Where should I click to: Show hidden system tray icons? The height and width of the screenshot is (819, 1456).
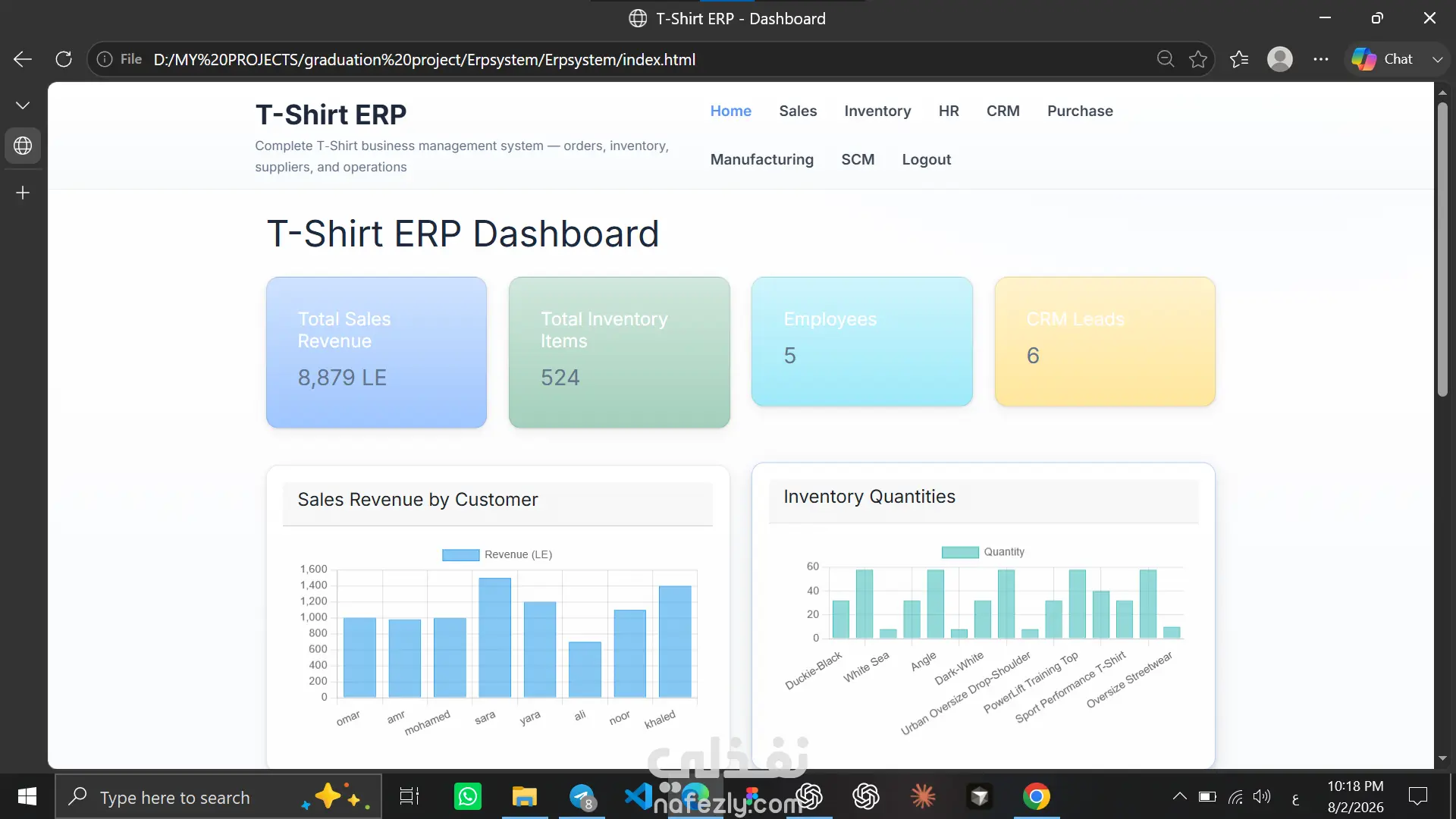point(1179,796)
